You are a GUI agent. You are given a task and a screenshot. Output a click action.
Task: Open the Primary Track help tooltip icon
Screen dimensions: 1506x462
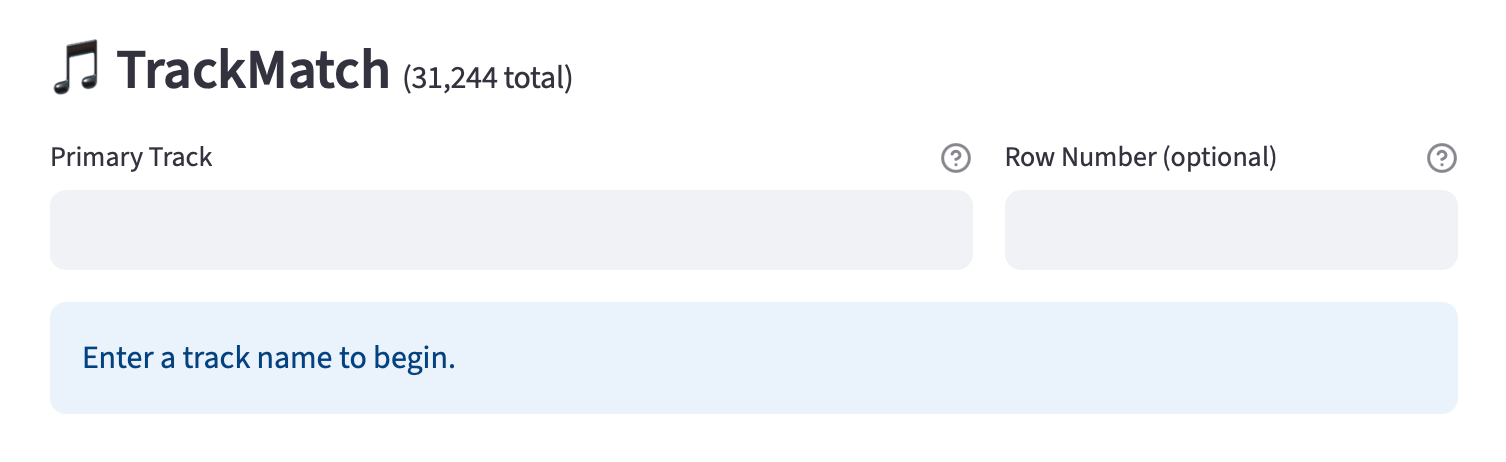point(956,158)
